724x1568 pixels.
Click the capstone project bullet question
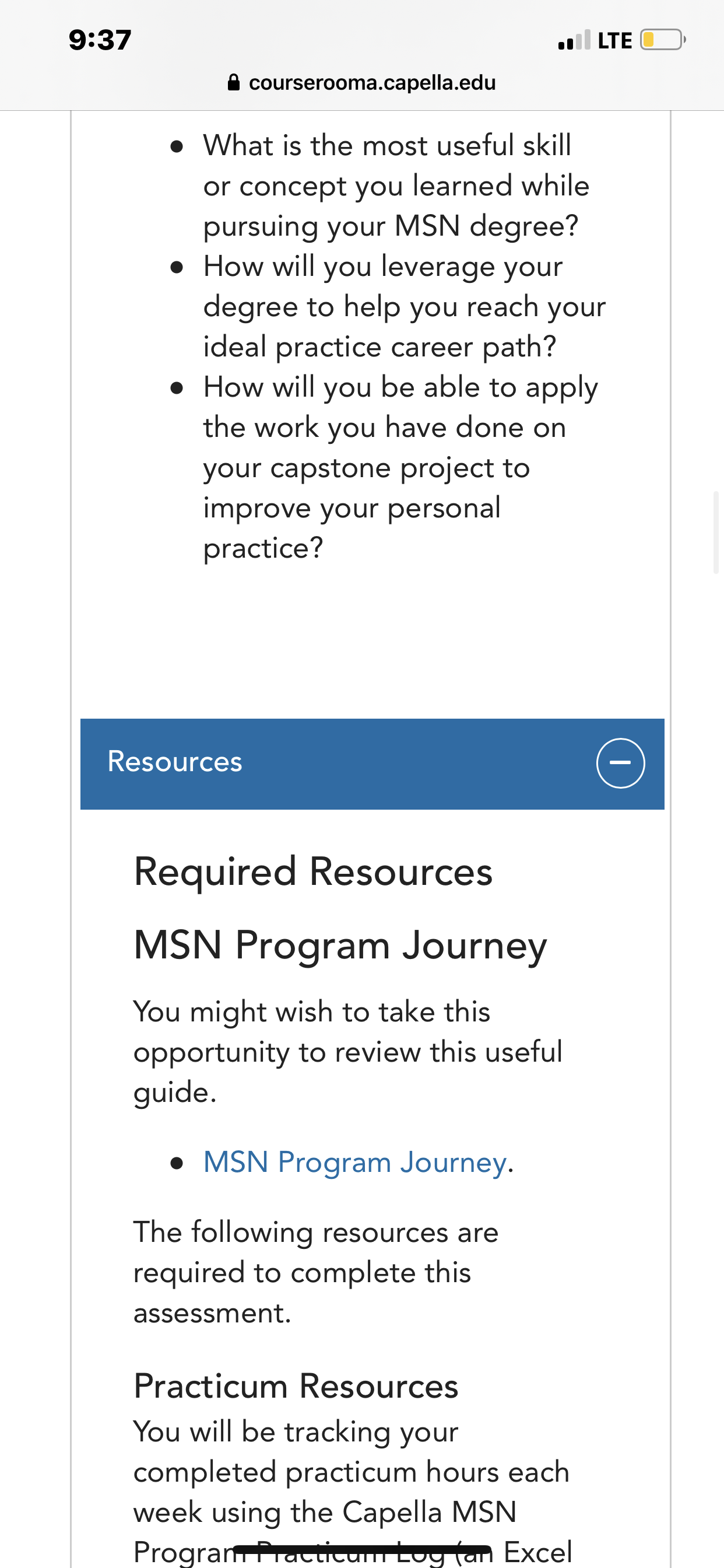tap(400, 467)
